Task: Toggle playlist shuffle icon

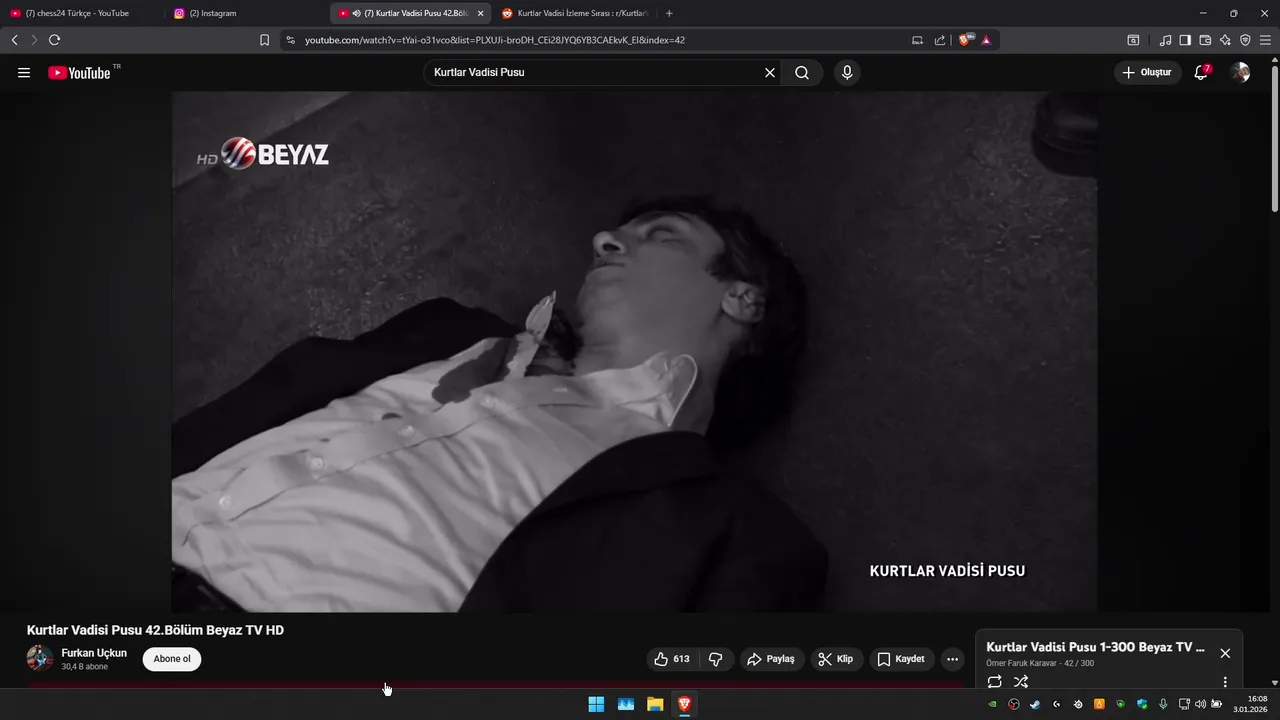Action: coord(1021,682)
